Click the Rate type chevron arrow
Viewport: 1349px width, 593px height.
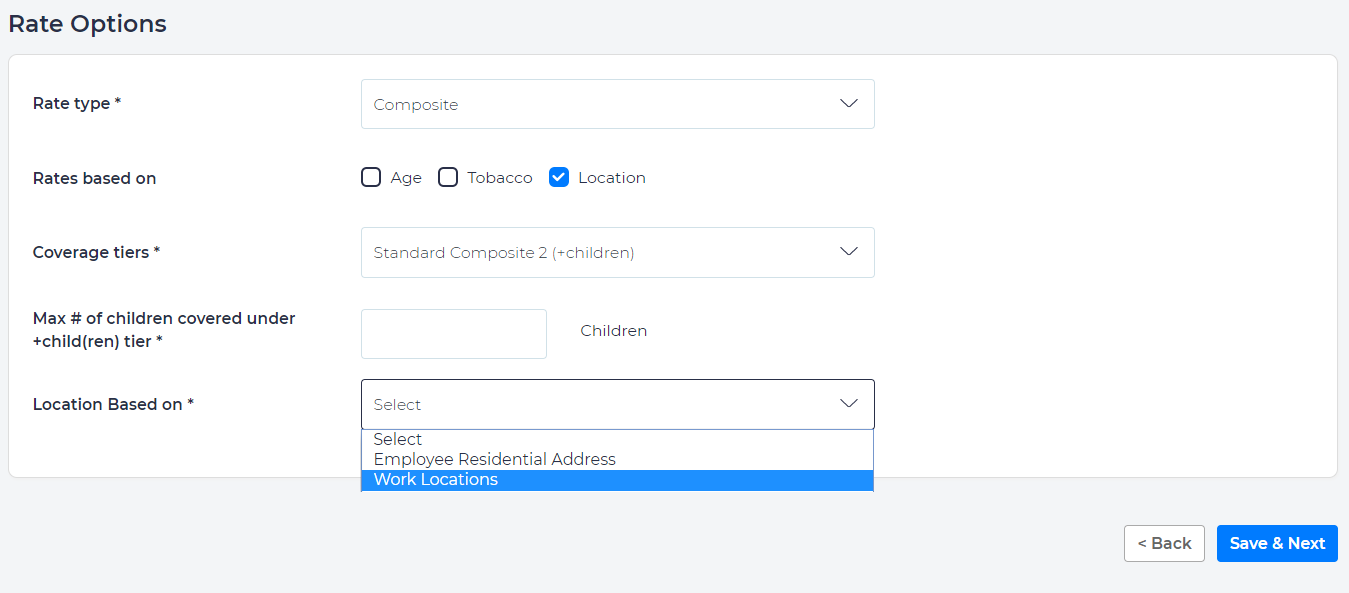click(849, 104)
